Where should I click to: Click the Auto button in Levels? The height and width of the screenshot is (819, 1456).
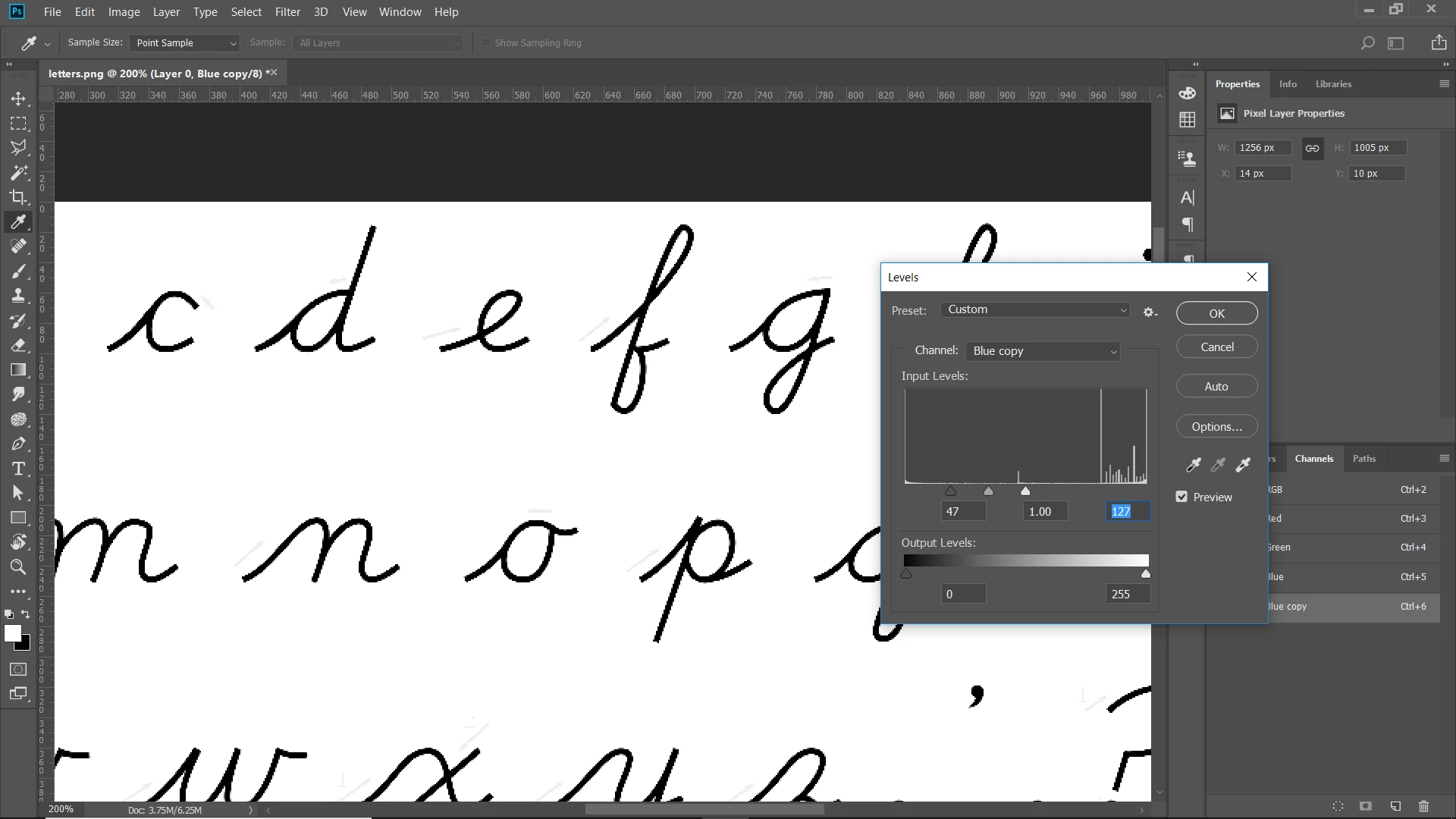(1216, 387)
